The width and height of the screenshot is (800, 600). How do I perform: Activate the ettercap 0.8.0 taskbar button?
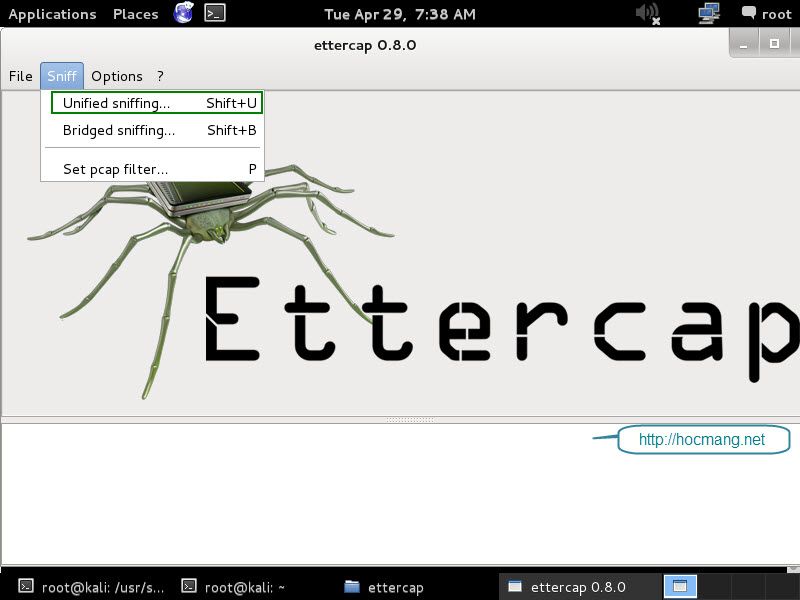tap(578, 587)
